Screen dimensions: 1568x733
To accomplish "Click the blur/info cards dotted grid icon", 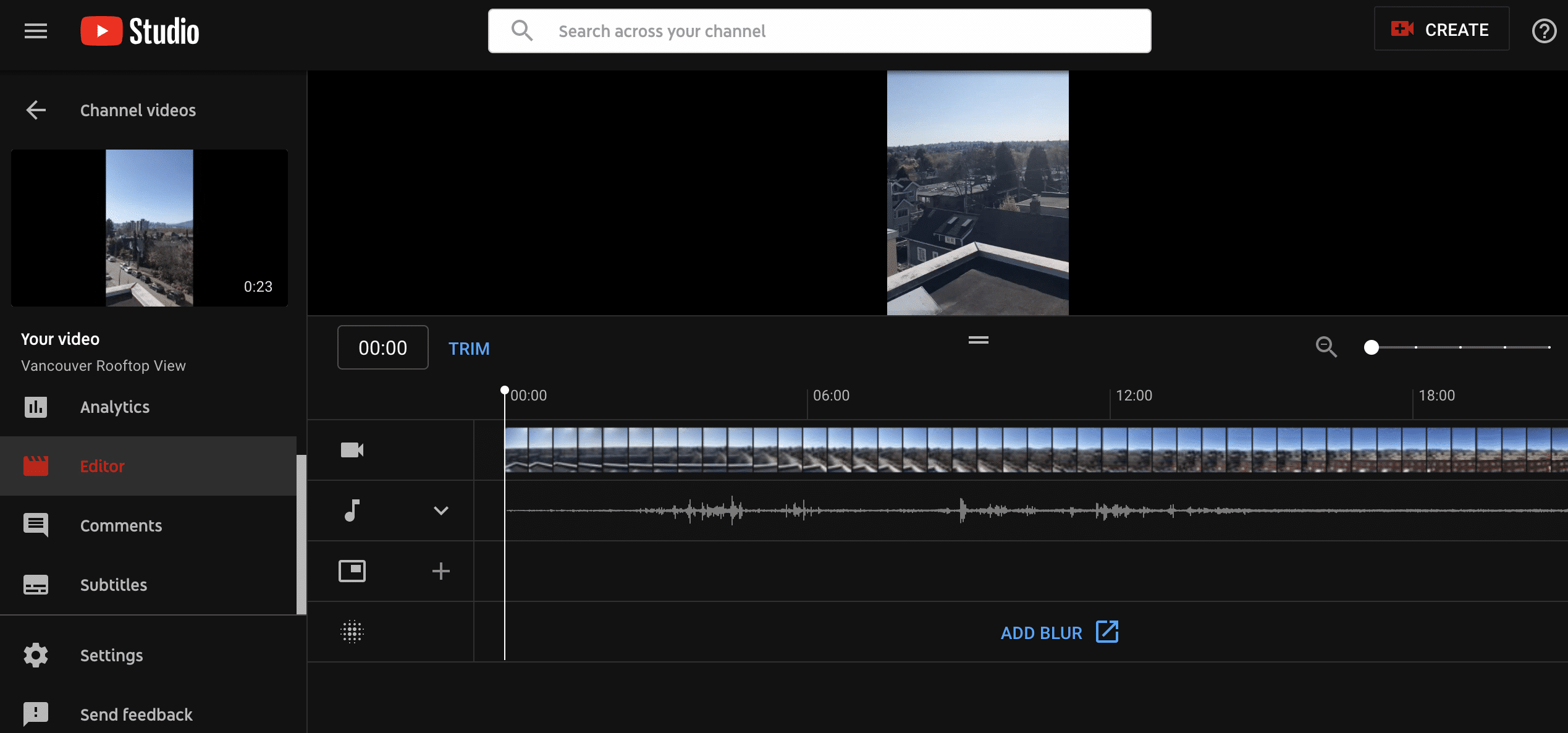I will pos(352,631).
